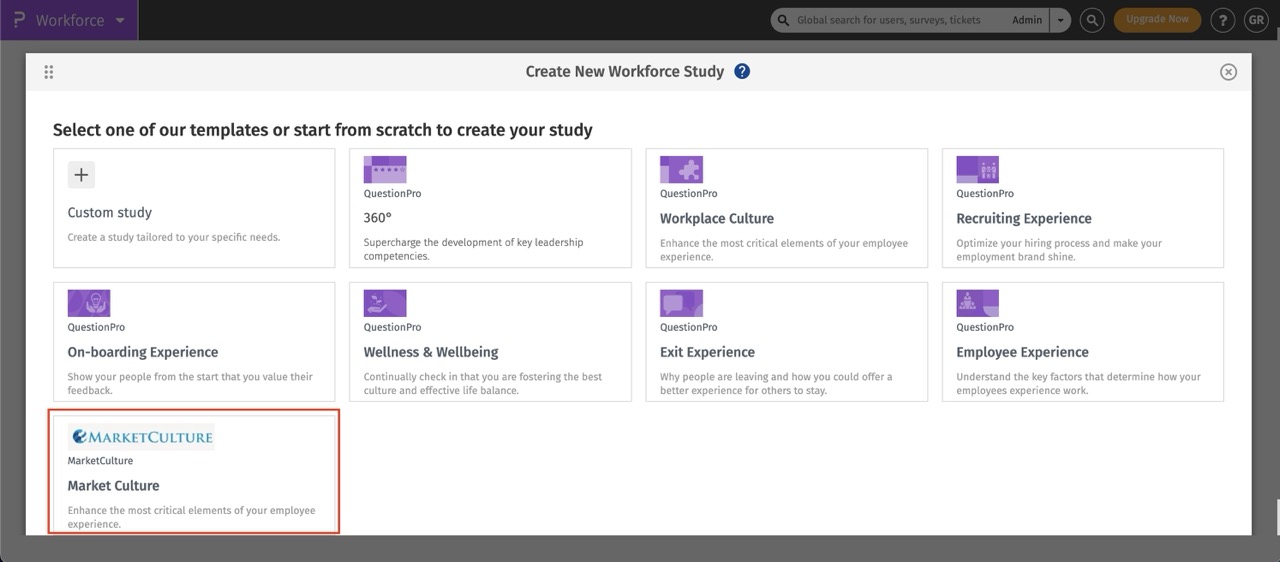Choose the Market Culture template card

(x=194, y=470)
